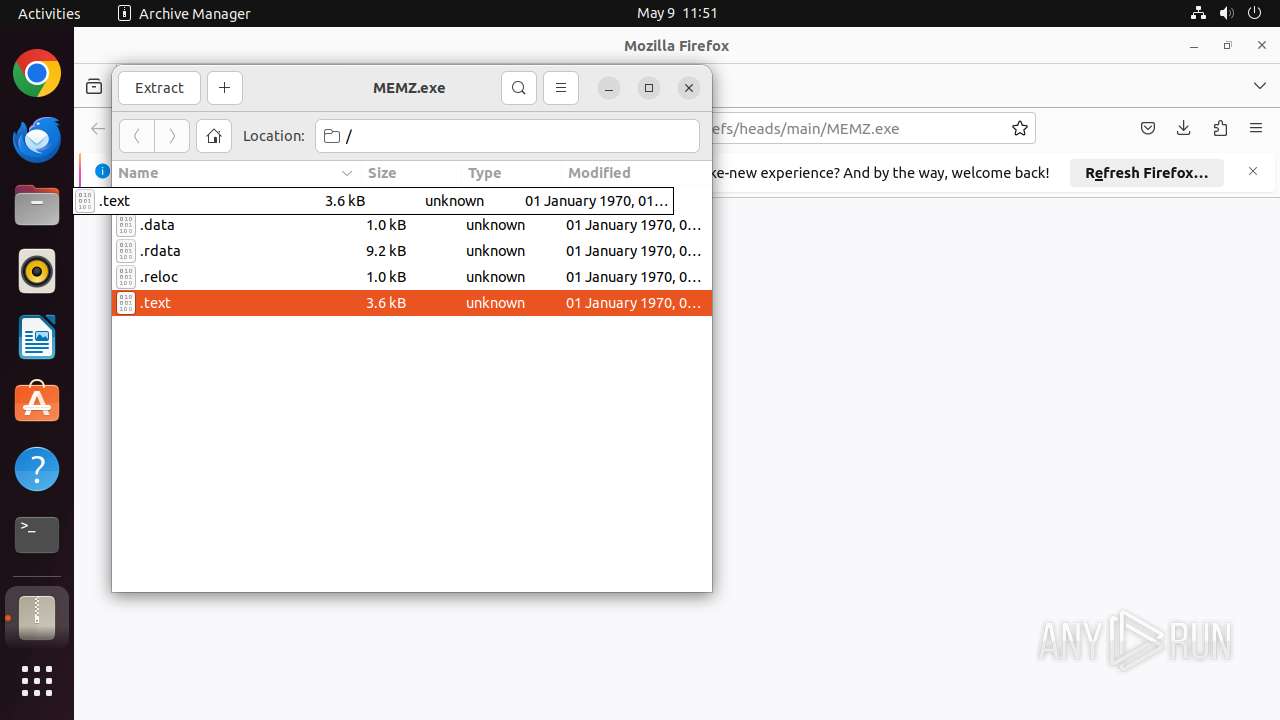
Task: Go to home location icon
Action: 214,136
